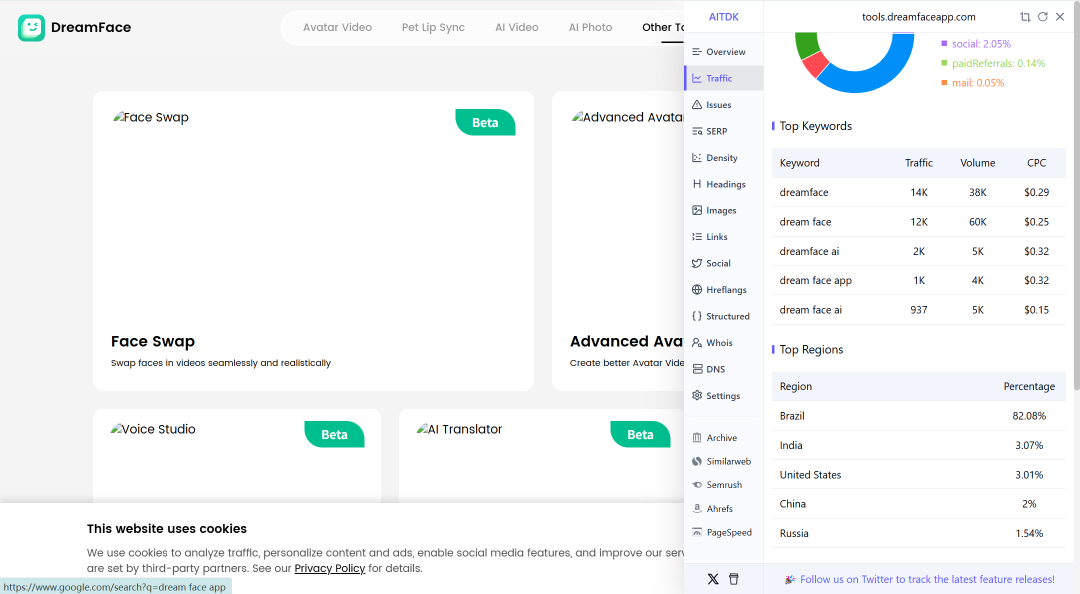Open the 'dreamface ai' keyword
The width and height of the screenshot is (1080, 594).
[809, 252]
